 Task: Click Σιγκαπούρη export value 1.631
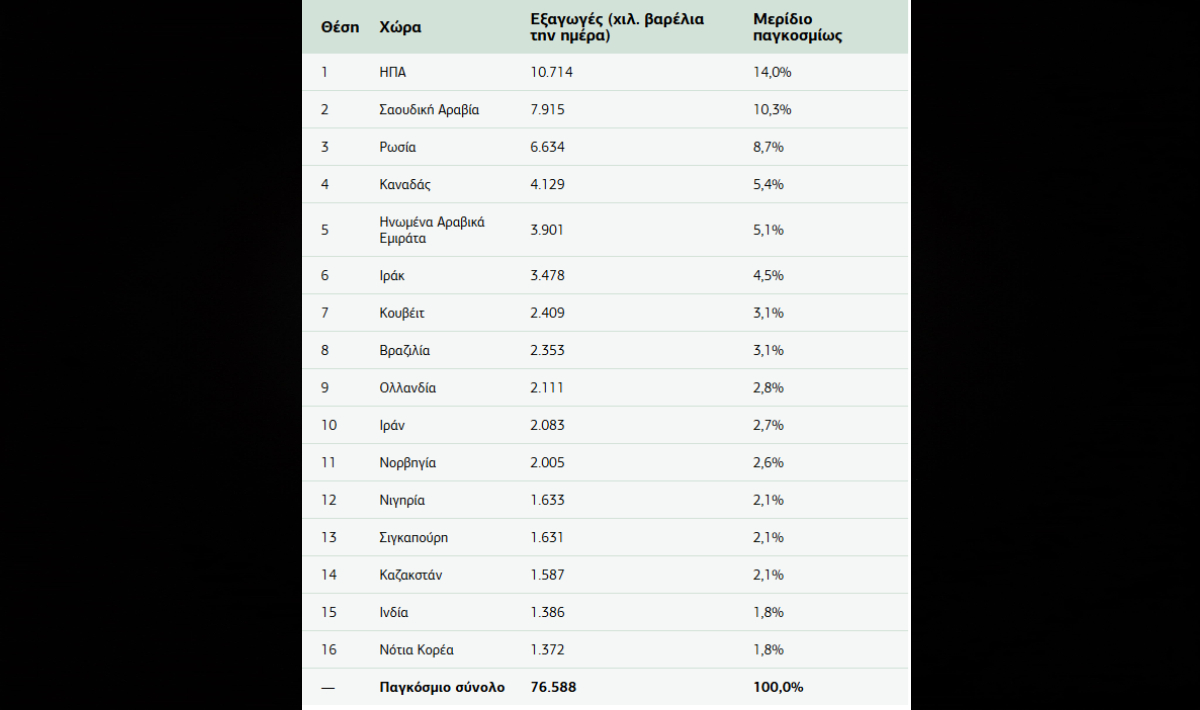pyautogui.click(x=547, y=537)
